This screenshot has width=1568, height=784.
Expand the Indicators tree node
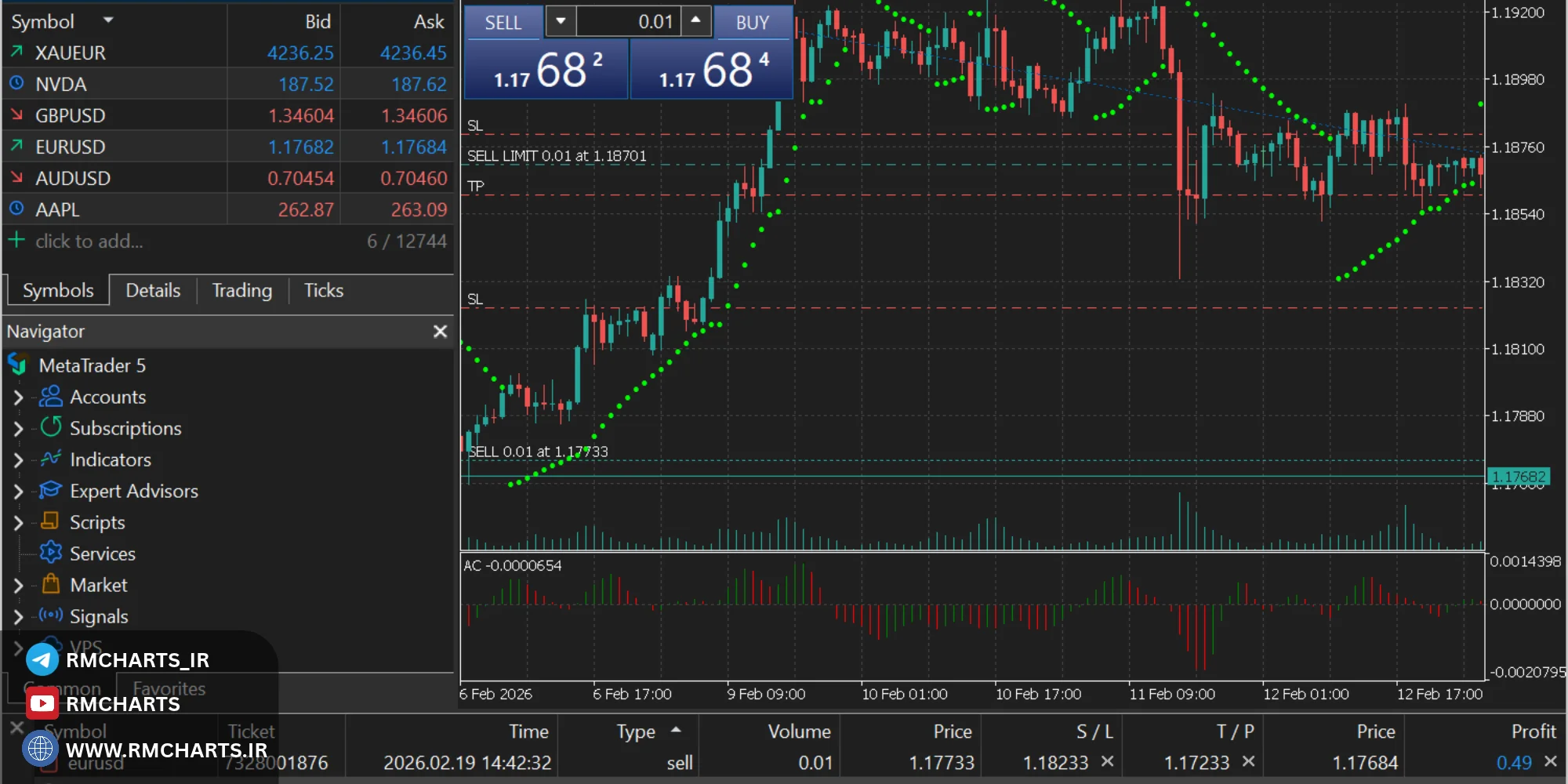19,460
